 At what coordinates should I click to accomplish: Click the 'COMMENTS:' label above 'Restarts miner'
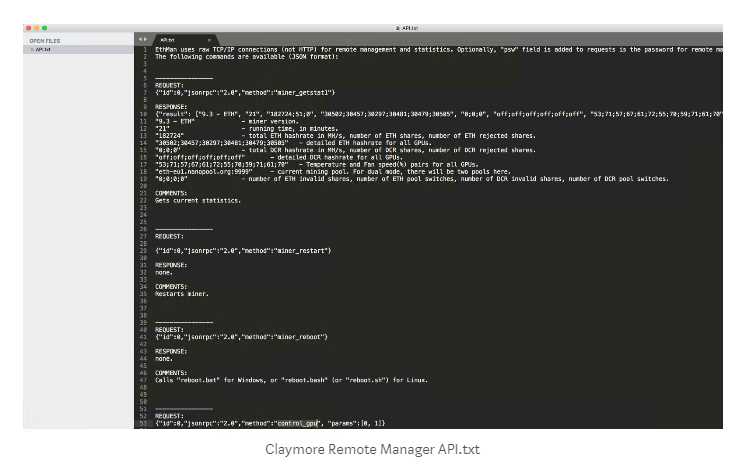(171, 287)
